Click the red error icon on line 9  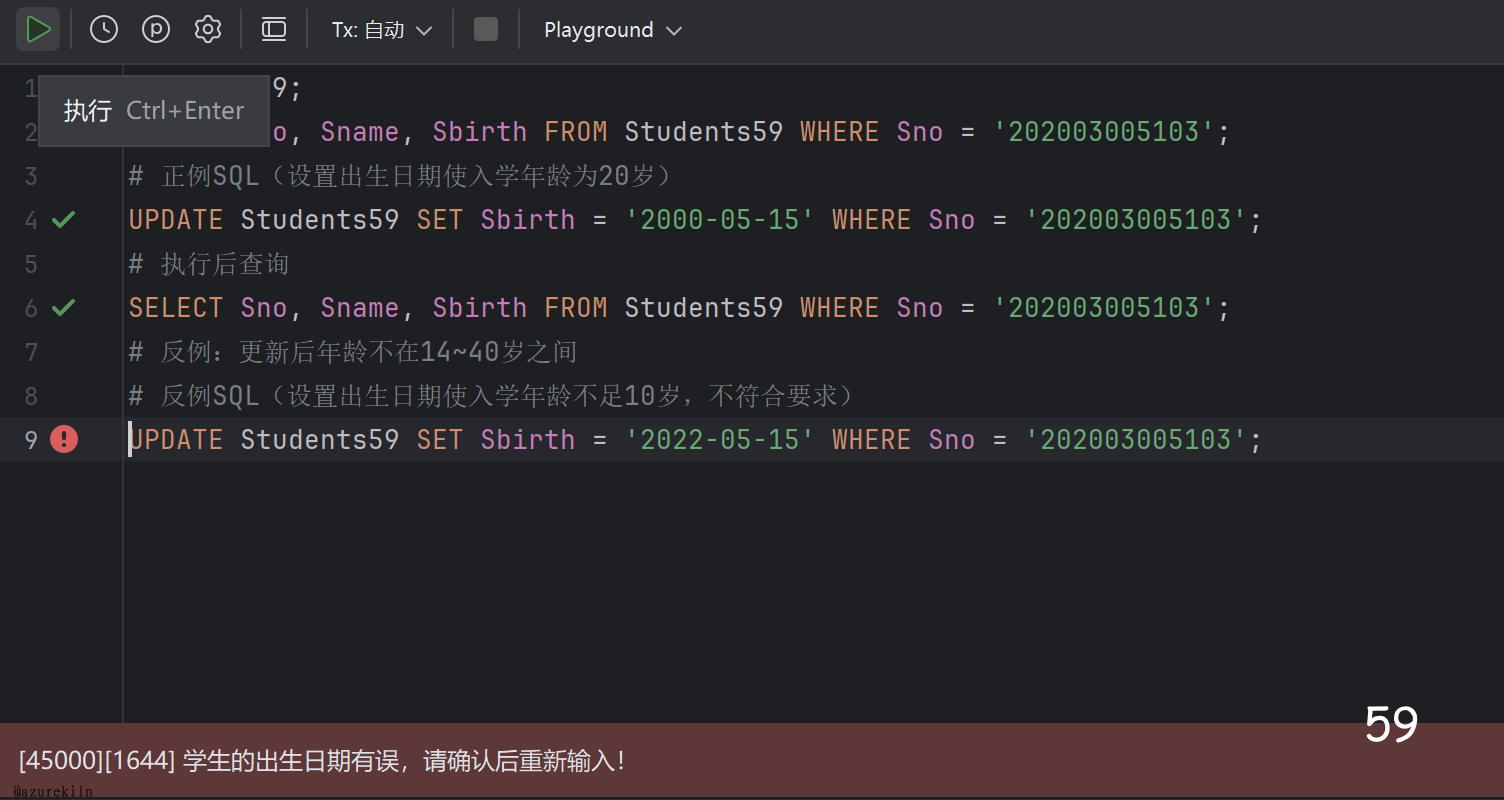[64, 439]
